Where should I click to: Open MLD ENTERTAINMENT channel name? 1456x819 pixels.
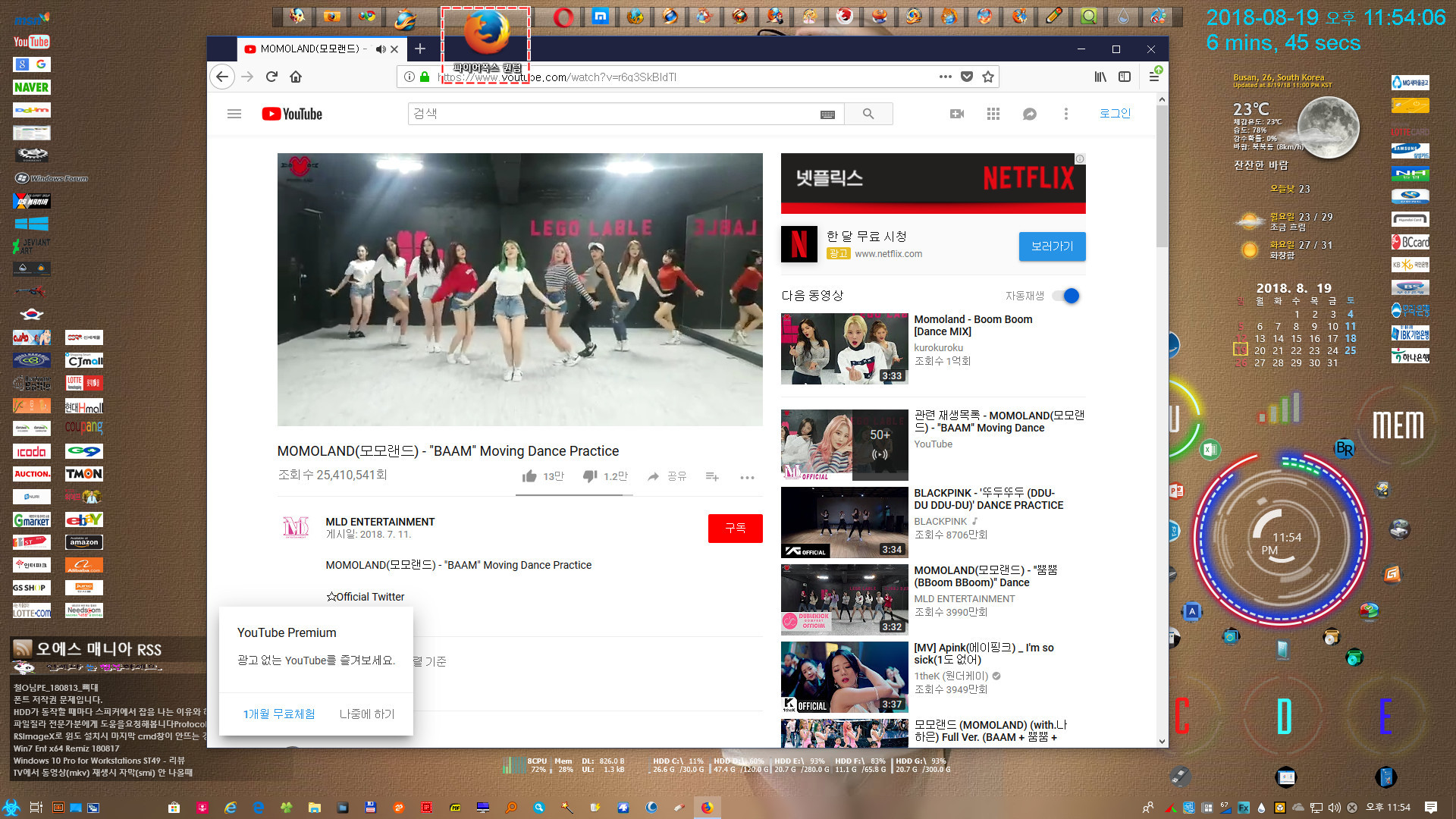pos(380,522)
